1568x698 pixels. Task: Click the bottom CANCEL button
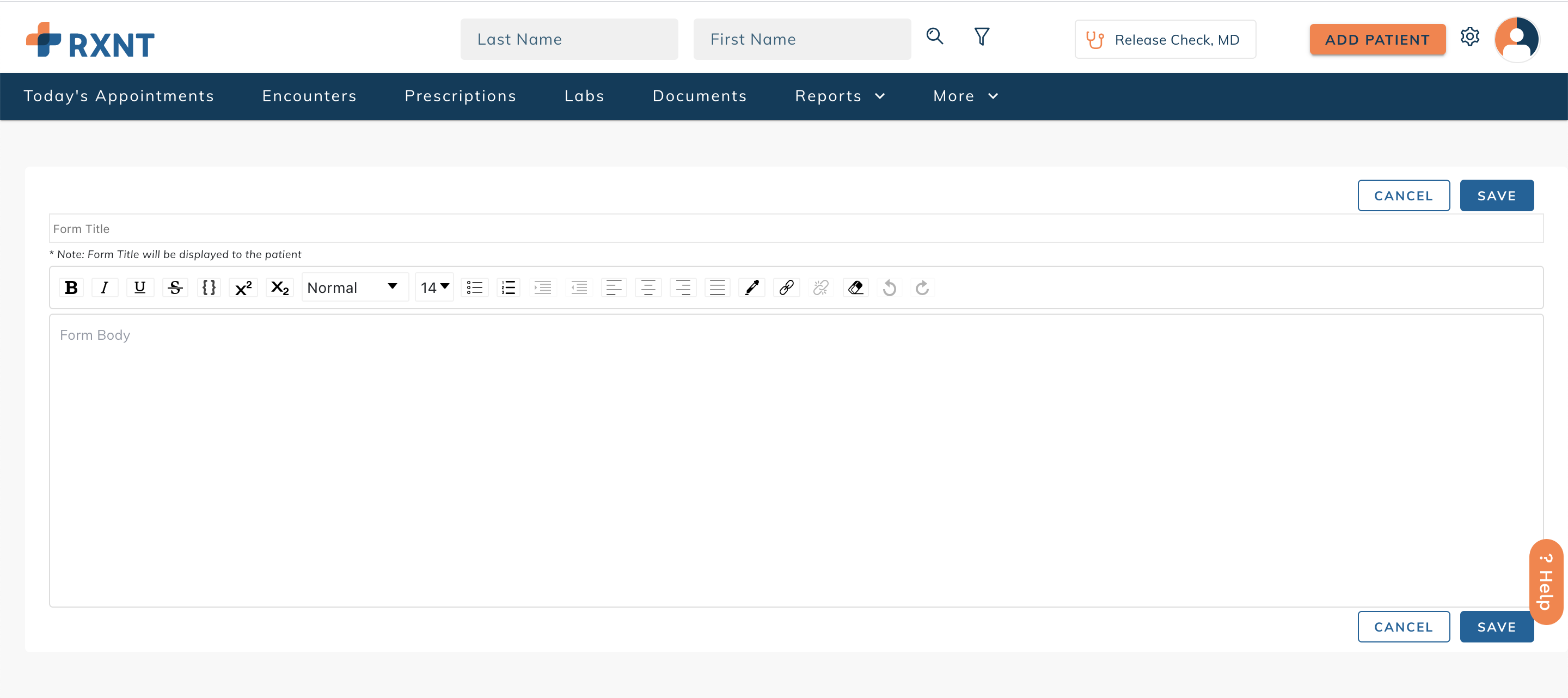click(x=1404, y=626)
